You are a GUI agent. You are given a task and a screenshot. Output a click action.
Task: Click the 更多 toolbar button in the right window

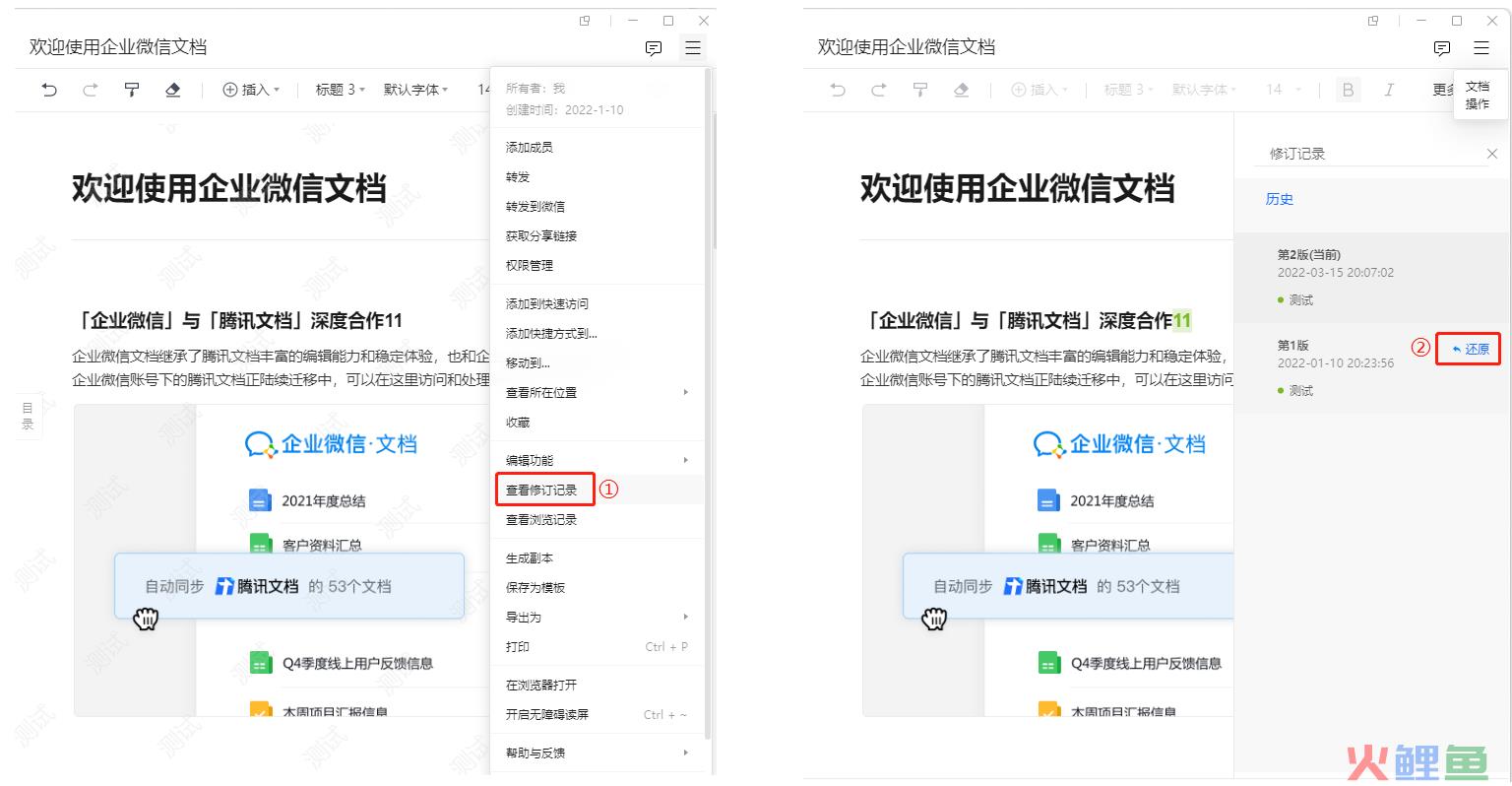click(1443, 90)
